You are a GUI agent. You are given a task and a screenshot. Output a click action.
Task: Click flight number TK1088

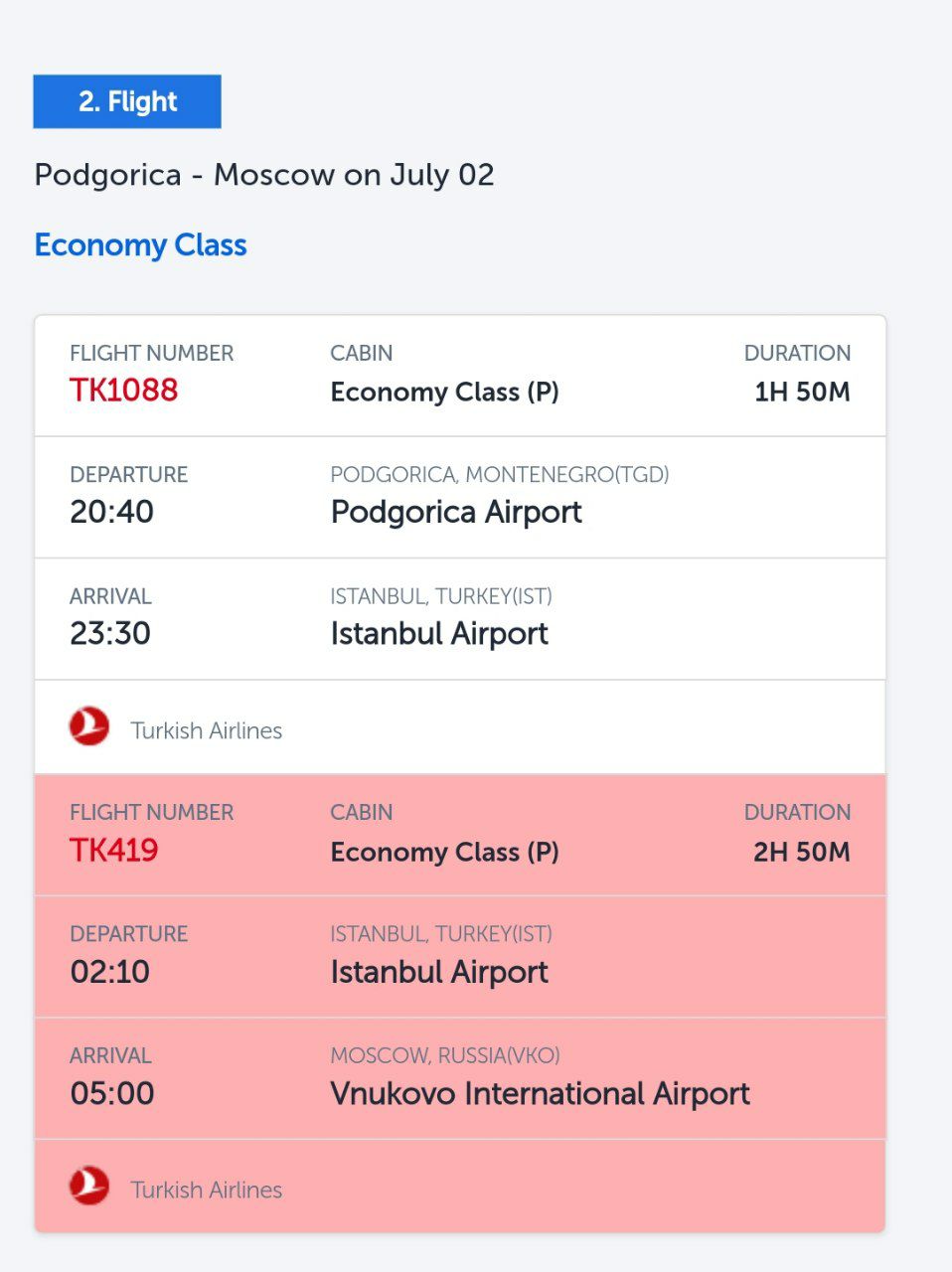click(x=123, y=390)
